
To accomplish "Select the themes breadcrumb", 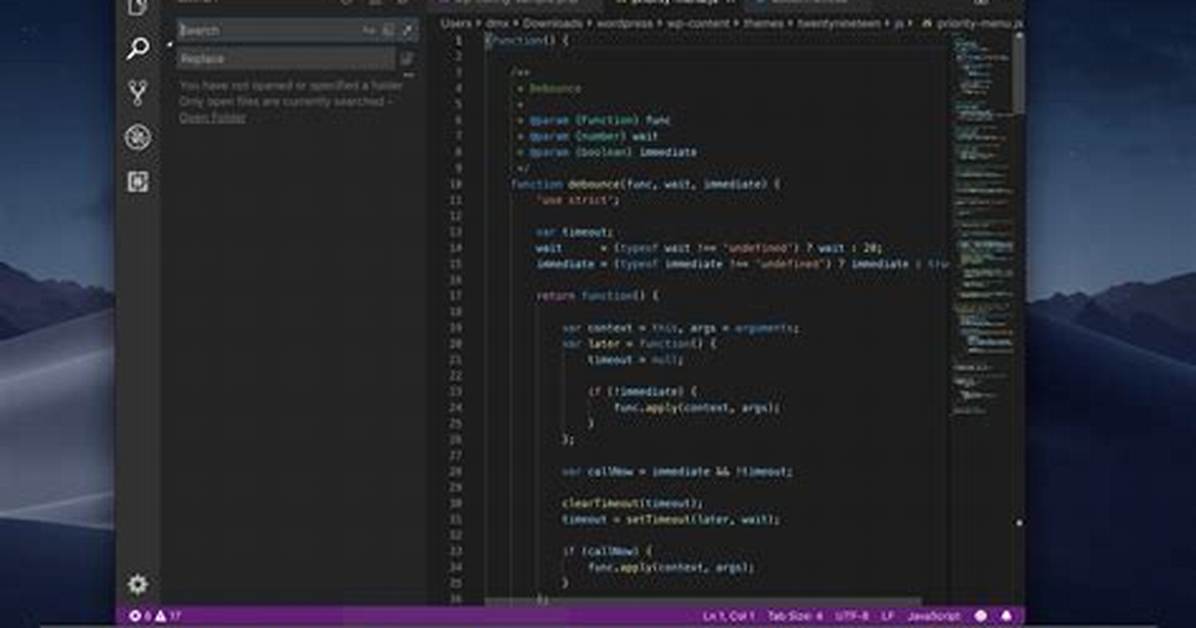I will click(762, 24).
